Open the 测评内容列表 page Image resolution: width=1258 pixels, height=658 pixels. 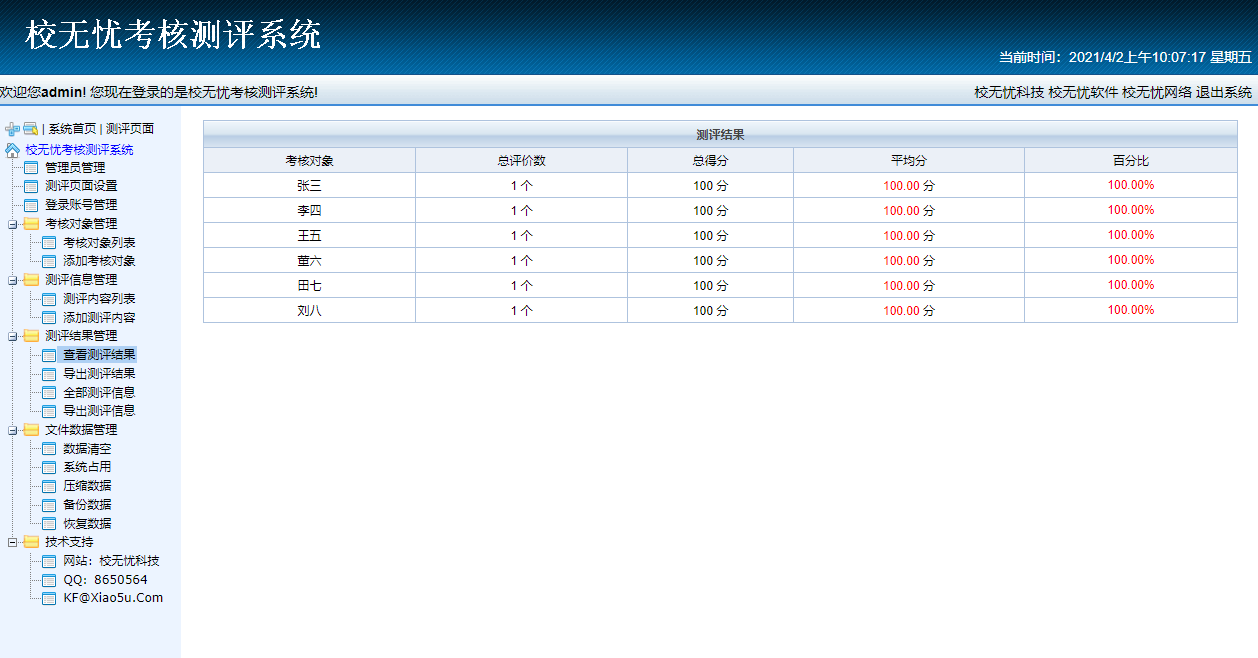pos(99,299)
